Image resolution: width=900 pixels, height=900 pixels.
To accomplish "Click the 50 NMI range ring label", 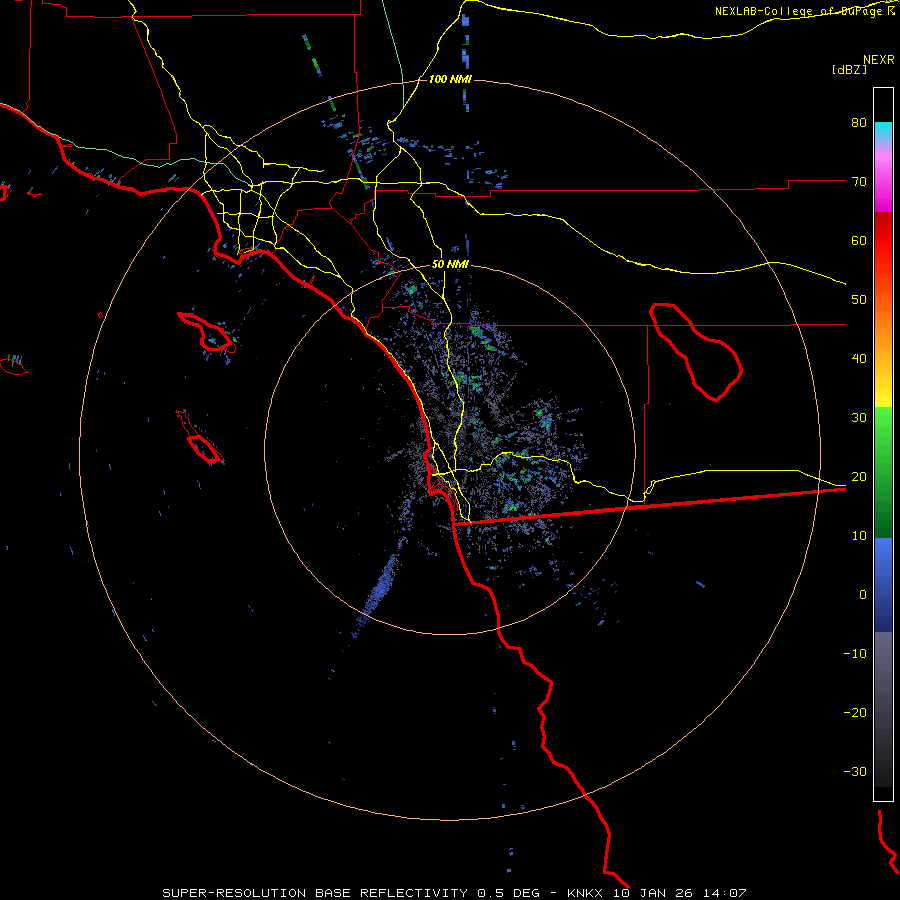I will [x=449, y=265].
